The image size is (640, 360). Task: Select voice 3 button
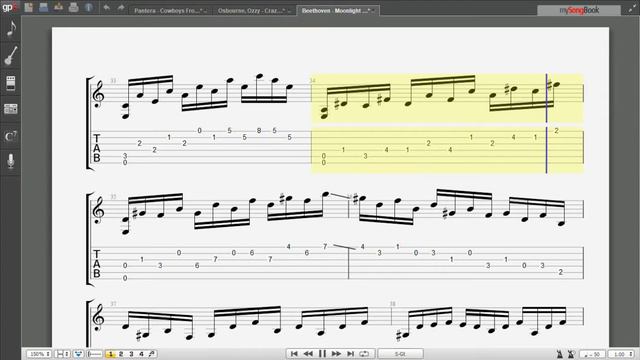point(131,354)
